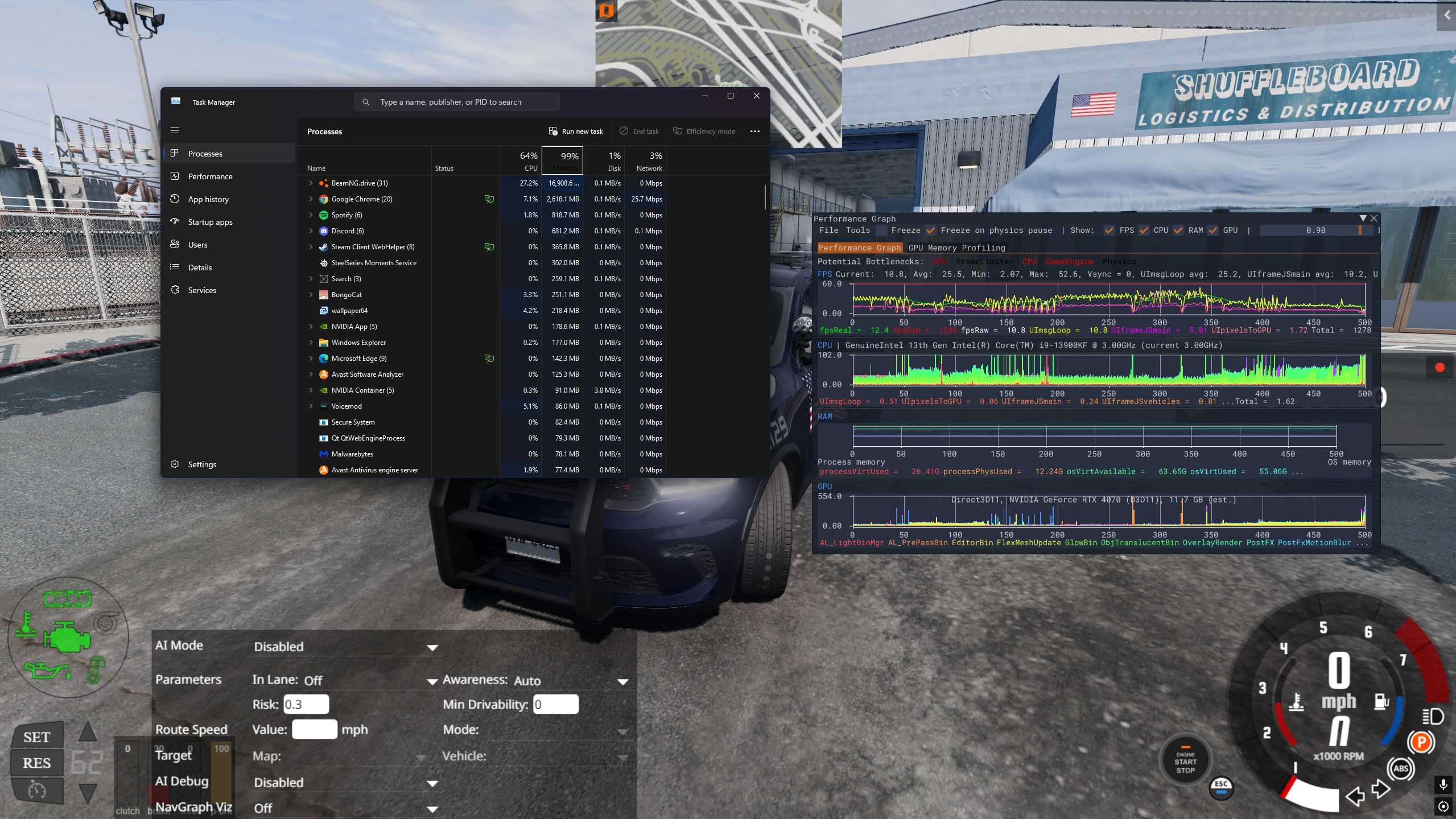The height and width of the screenshot is (819, 1456).
Task: Expand Steam Client WebHelper group
Action: pos(311,247)
